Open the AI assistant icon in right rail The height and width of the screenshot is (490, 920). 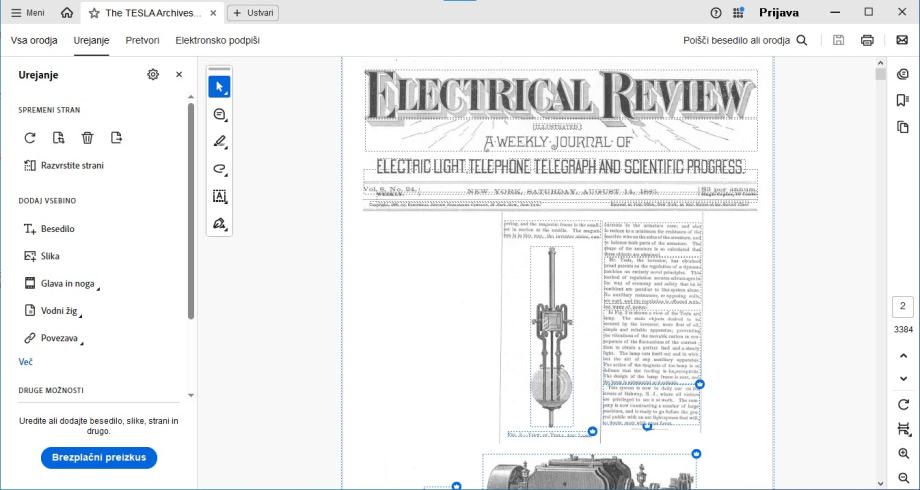[x=903, y=74]
